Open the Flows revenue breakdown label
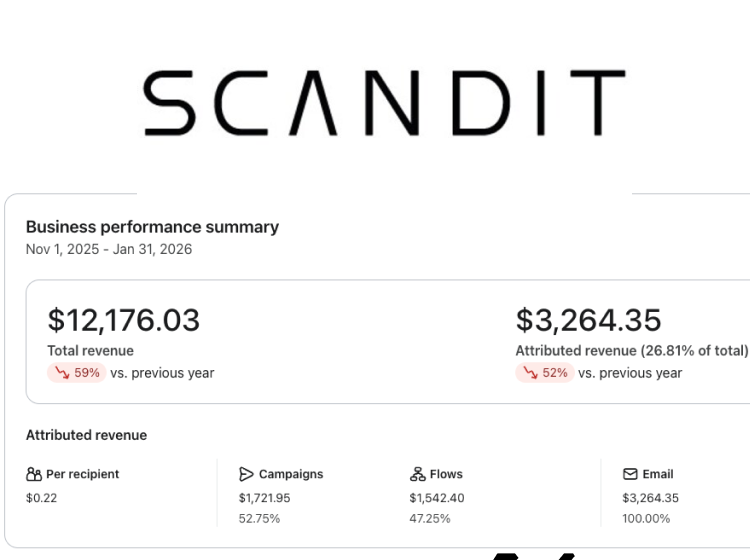Screen dimensions: 750x560 (446, 474)
